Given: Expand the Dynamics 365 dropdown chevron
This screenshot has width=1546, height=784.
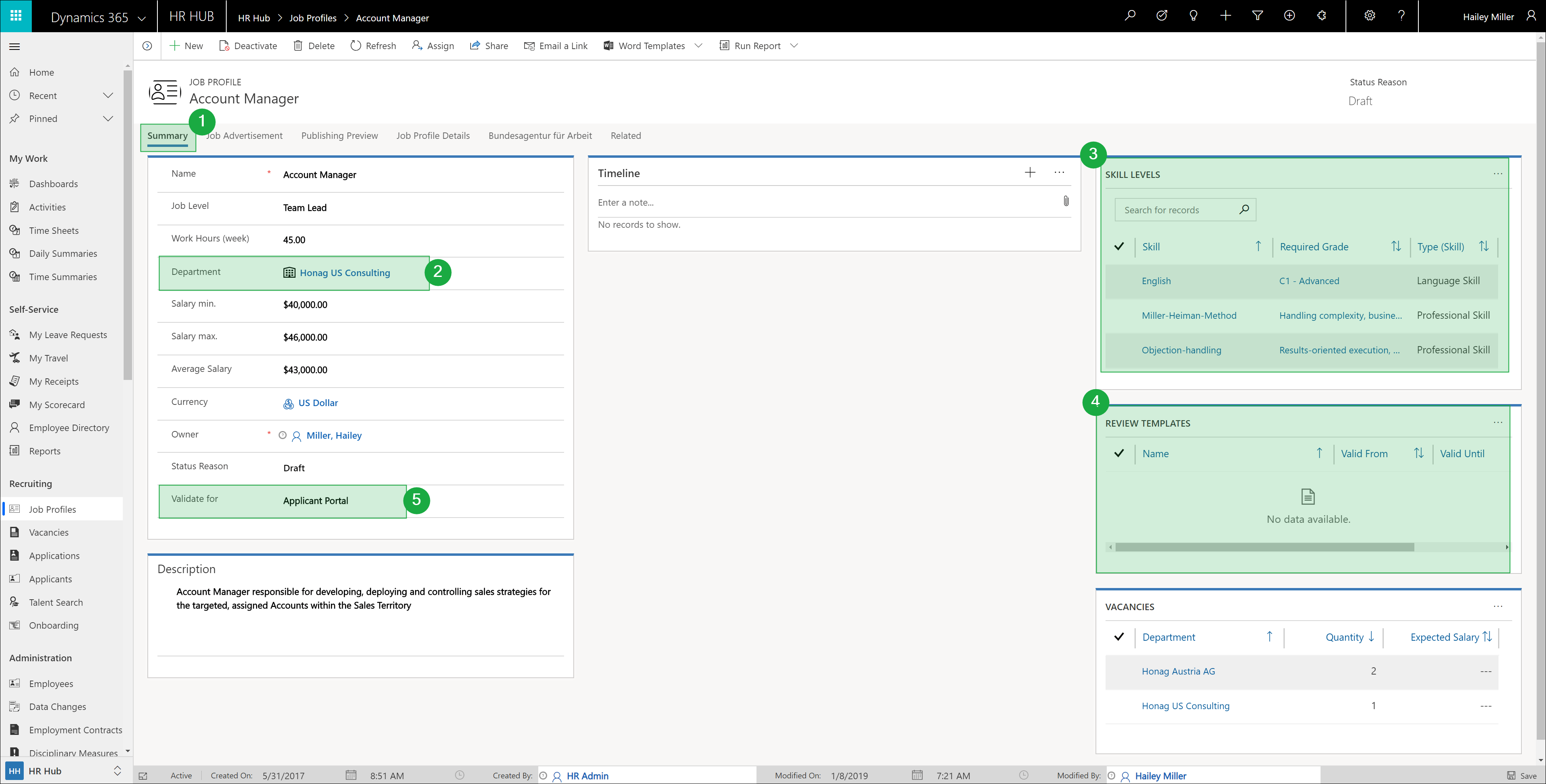Looking at the screenshot, I should click(142, 18).
